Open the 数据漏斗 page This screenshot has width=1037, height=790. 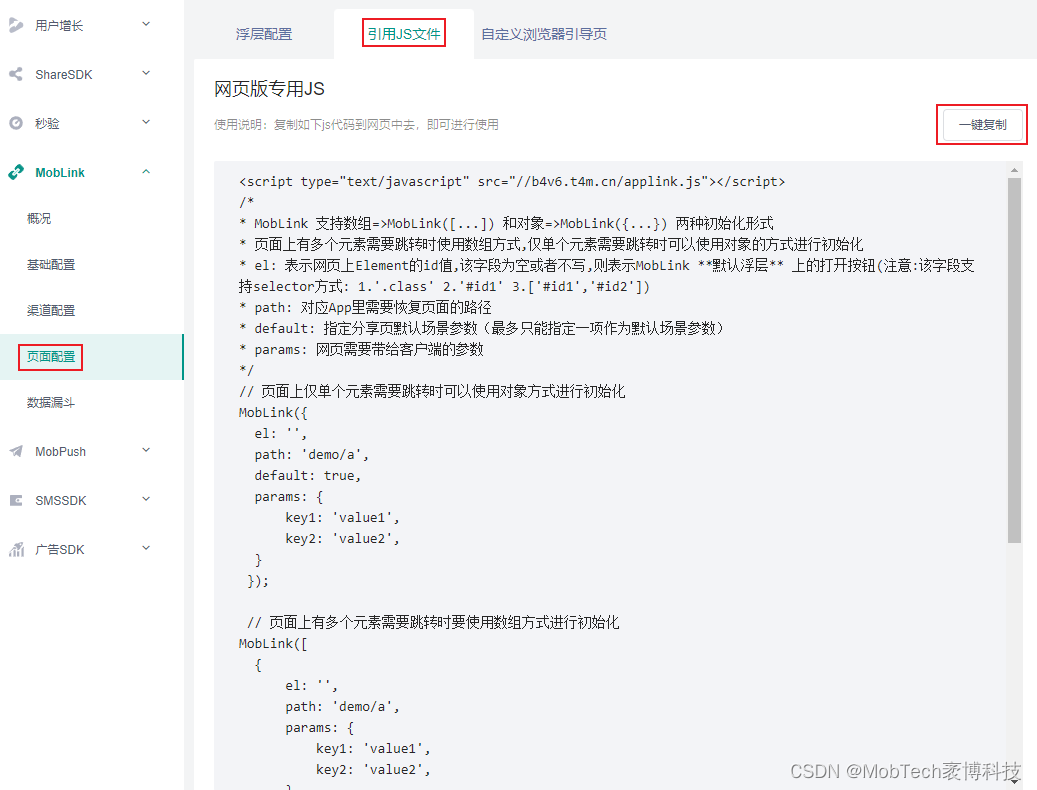pyautogui.click(x=52, y=402)
